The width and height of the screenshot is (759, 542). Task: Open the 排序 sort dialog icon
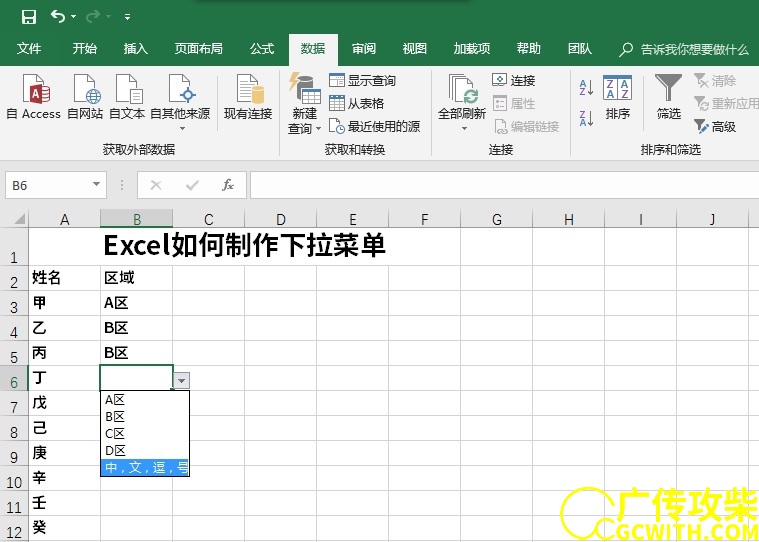tap(618, 98)
